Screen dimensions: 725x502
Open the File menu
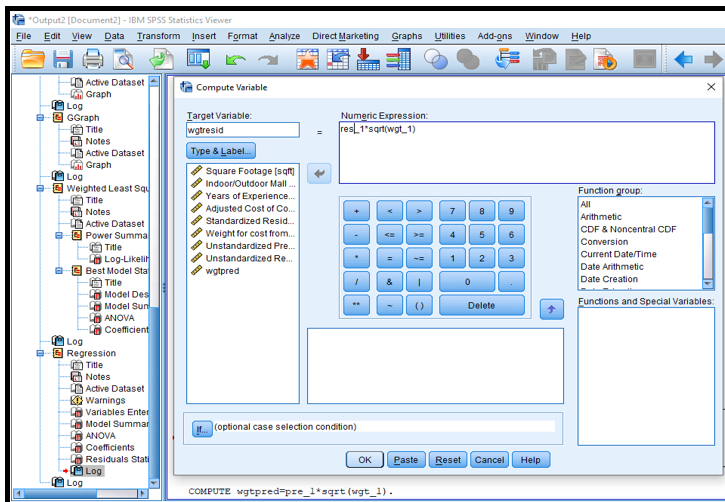tap(24, 36)
